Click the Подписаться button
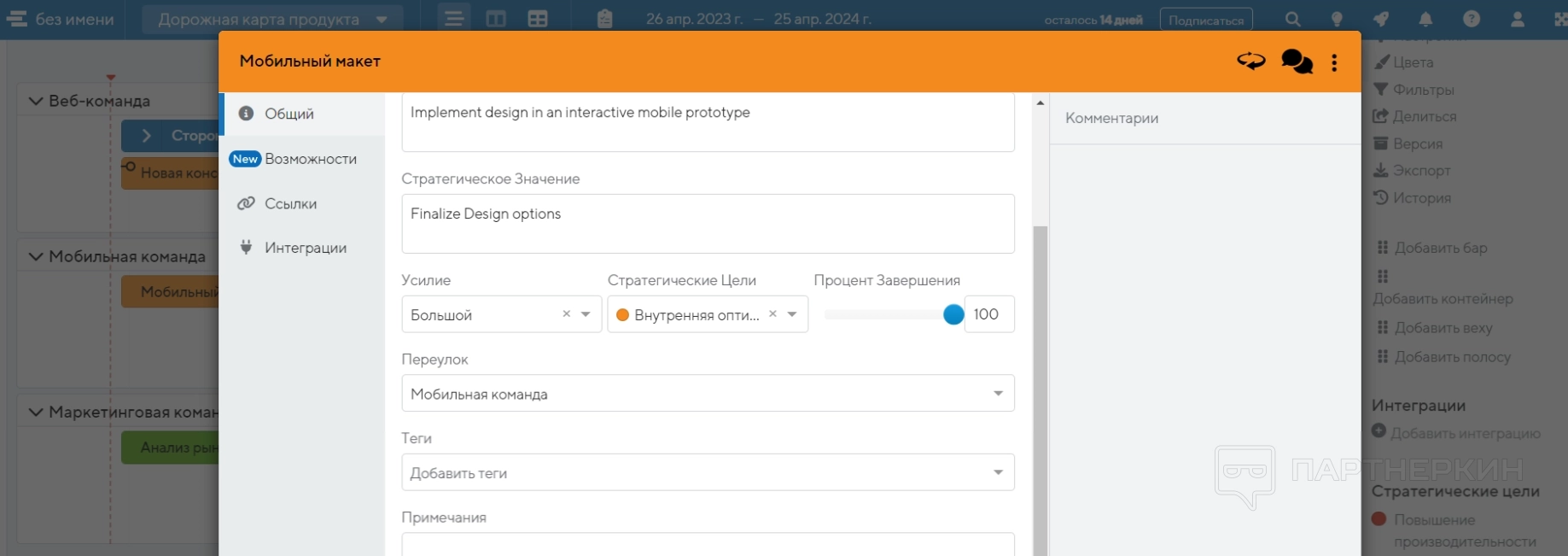 [1205, 20]
